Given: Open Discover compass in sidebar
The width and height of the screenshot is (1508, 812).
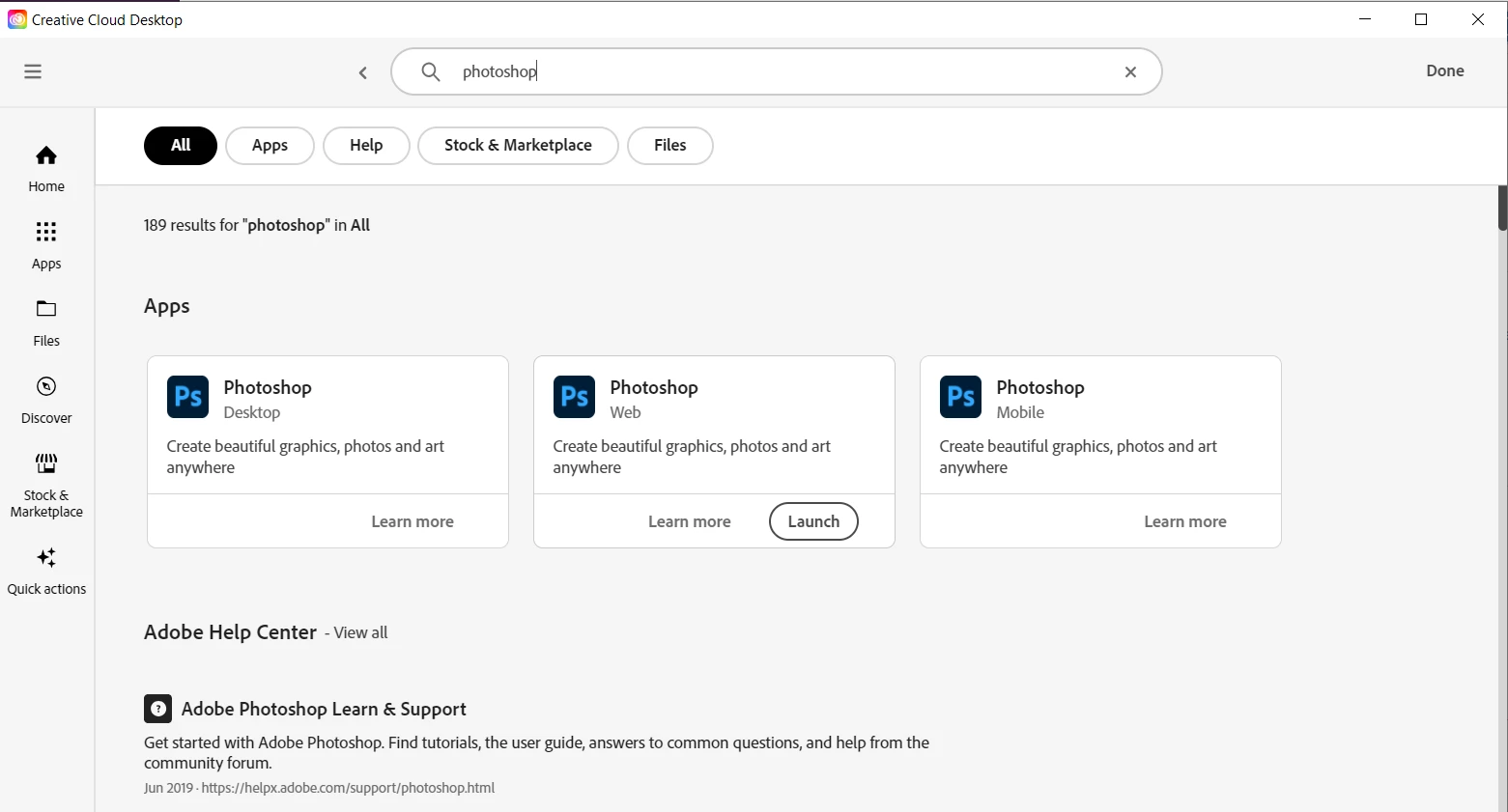Looking at the screenshot, I should tap(46, 400).
